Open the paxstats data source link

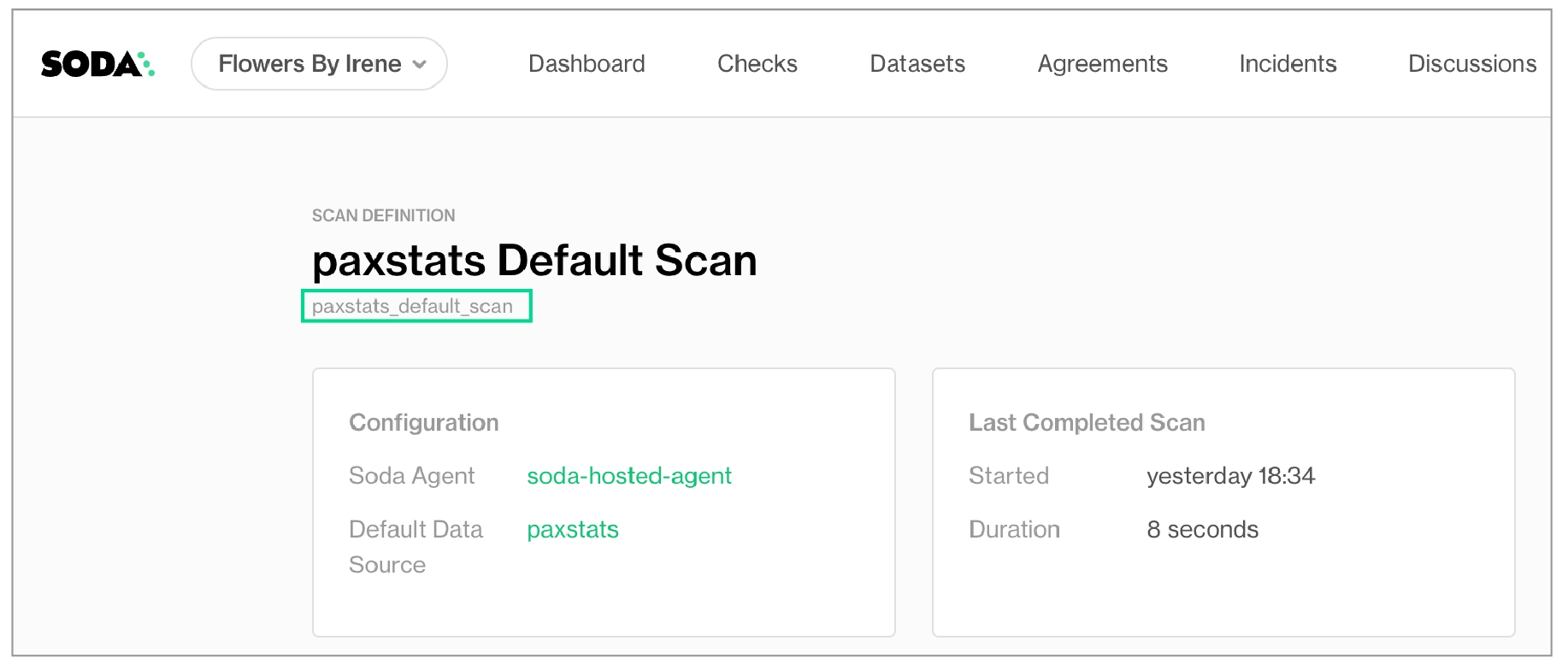(x=572, y=530)
